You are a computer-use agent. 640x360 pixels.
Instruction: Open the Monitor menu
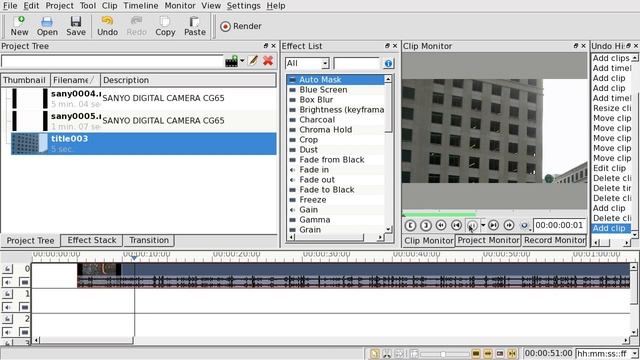(180, 6)
